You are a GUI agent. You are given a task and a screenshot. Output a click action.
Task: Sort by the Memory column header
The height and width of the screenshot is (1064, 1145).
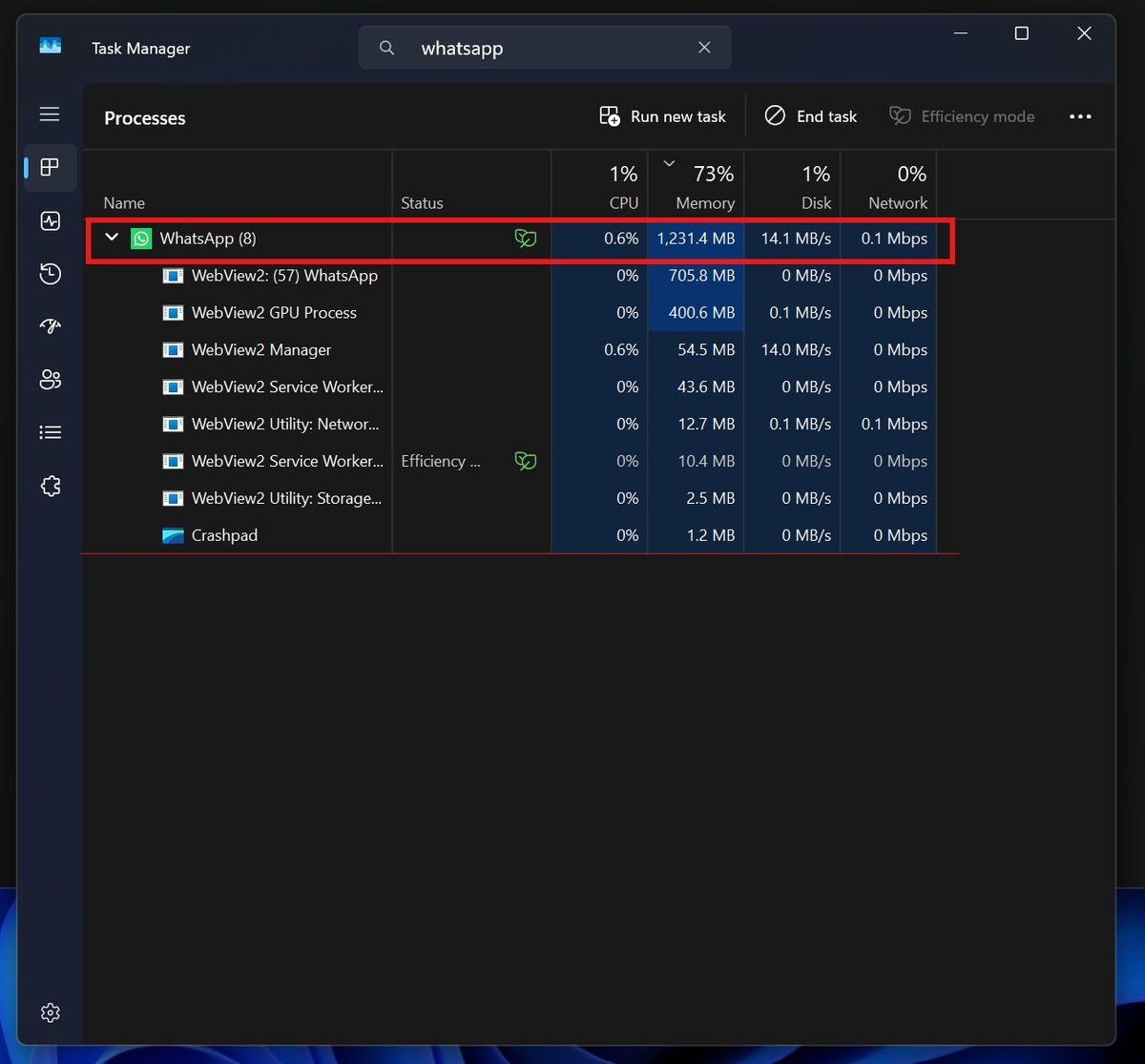tap(696, 186)
